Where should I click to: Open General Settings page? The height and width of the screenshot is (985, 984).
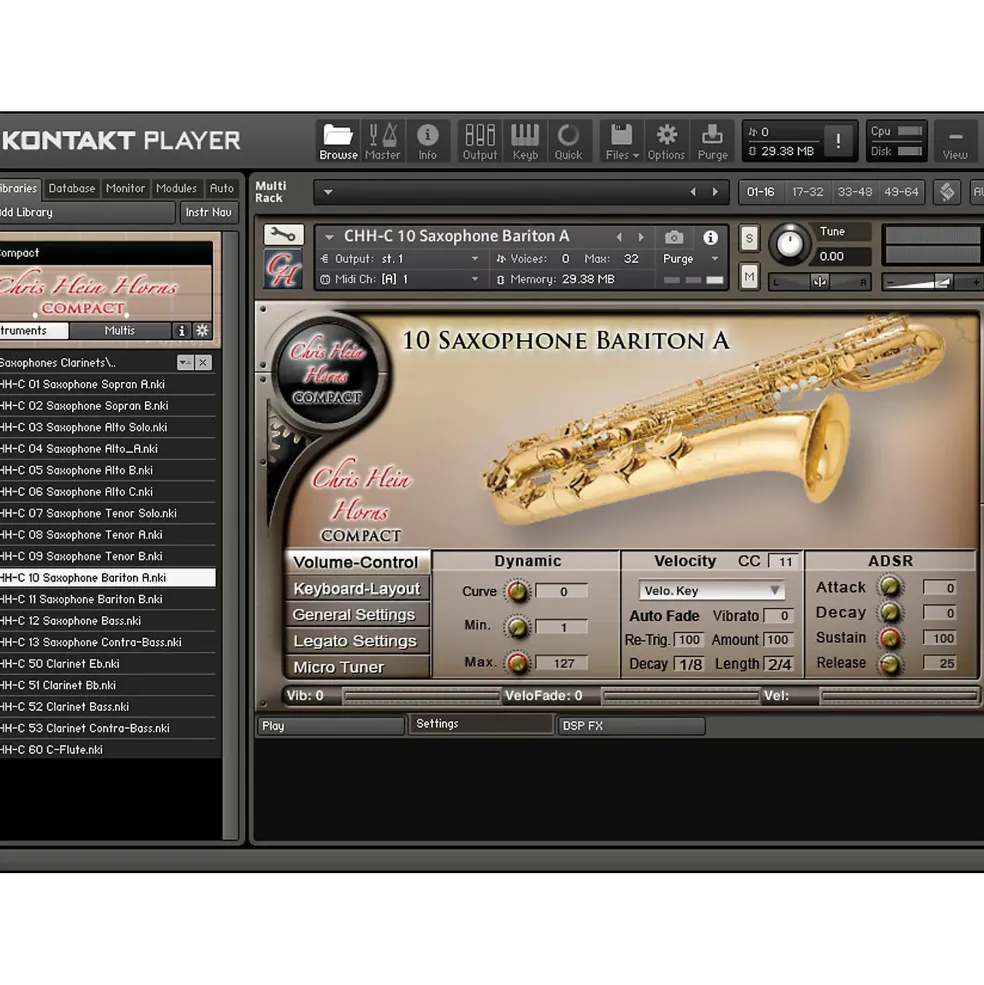click(357, 615)
